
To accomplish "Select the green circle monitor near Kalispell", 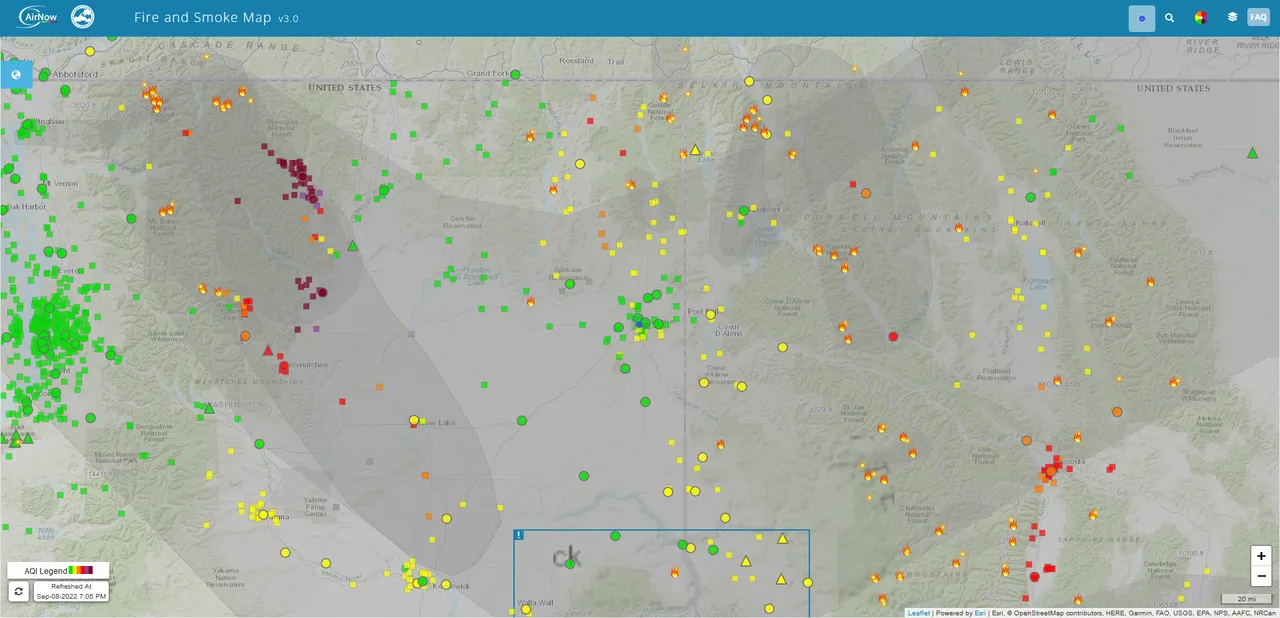I will point(1031,197).
